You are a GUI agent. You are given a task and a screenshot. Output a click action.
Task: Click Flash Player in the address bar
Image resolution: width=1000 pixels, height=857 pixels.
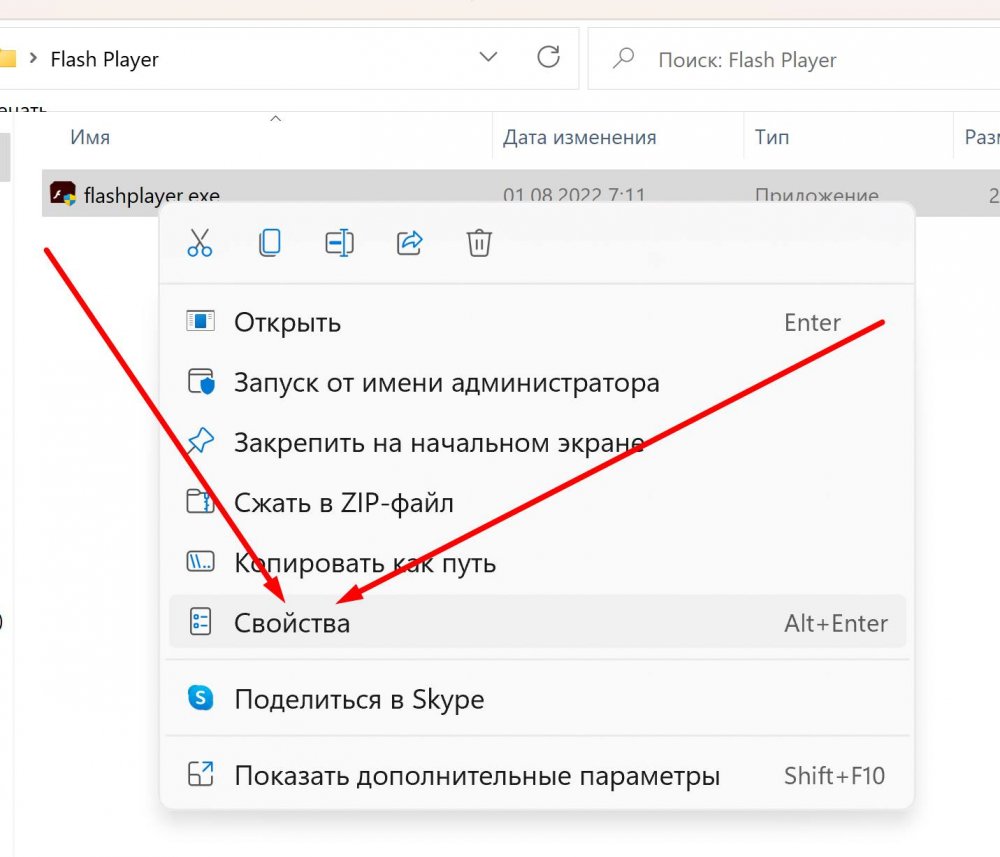click(105, 59)
